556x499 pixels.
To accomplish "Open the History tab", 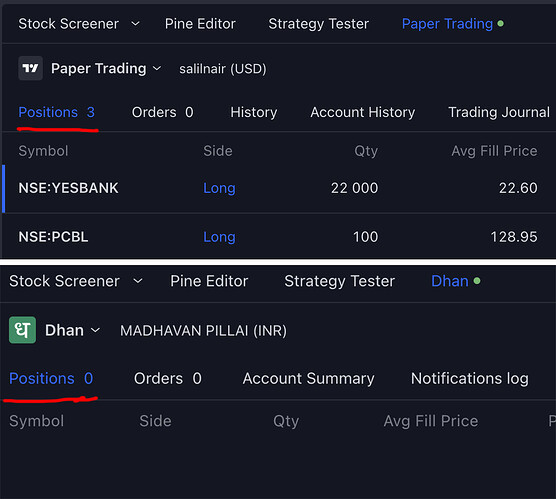I will (254, 112).
